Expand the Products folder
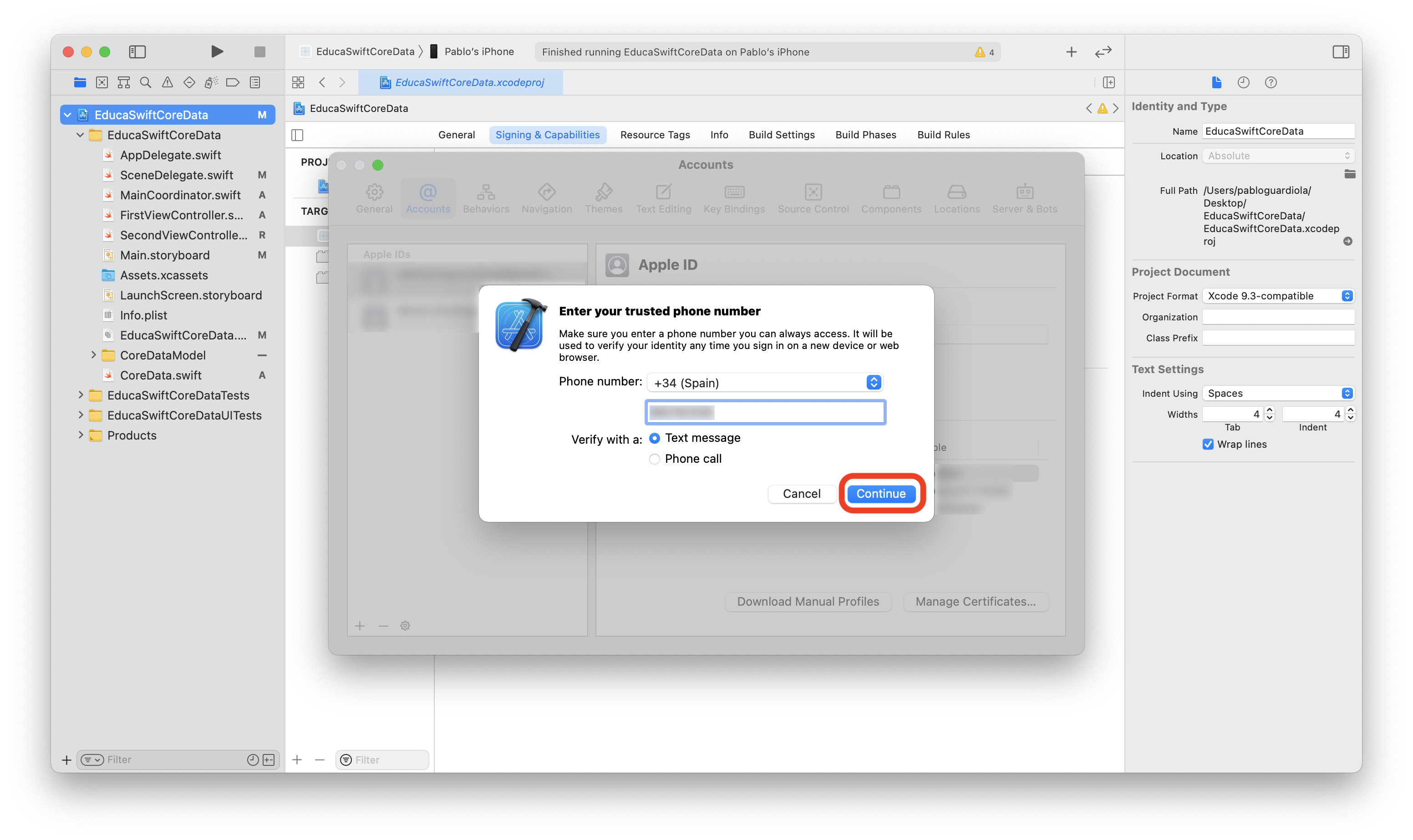Viewport: 1413px width, 840px height. [x=81, y=435]
